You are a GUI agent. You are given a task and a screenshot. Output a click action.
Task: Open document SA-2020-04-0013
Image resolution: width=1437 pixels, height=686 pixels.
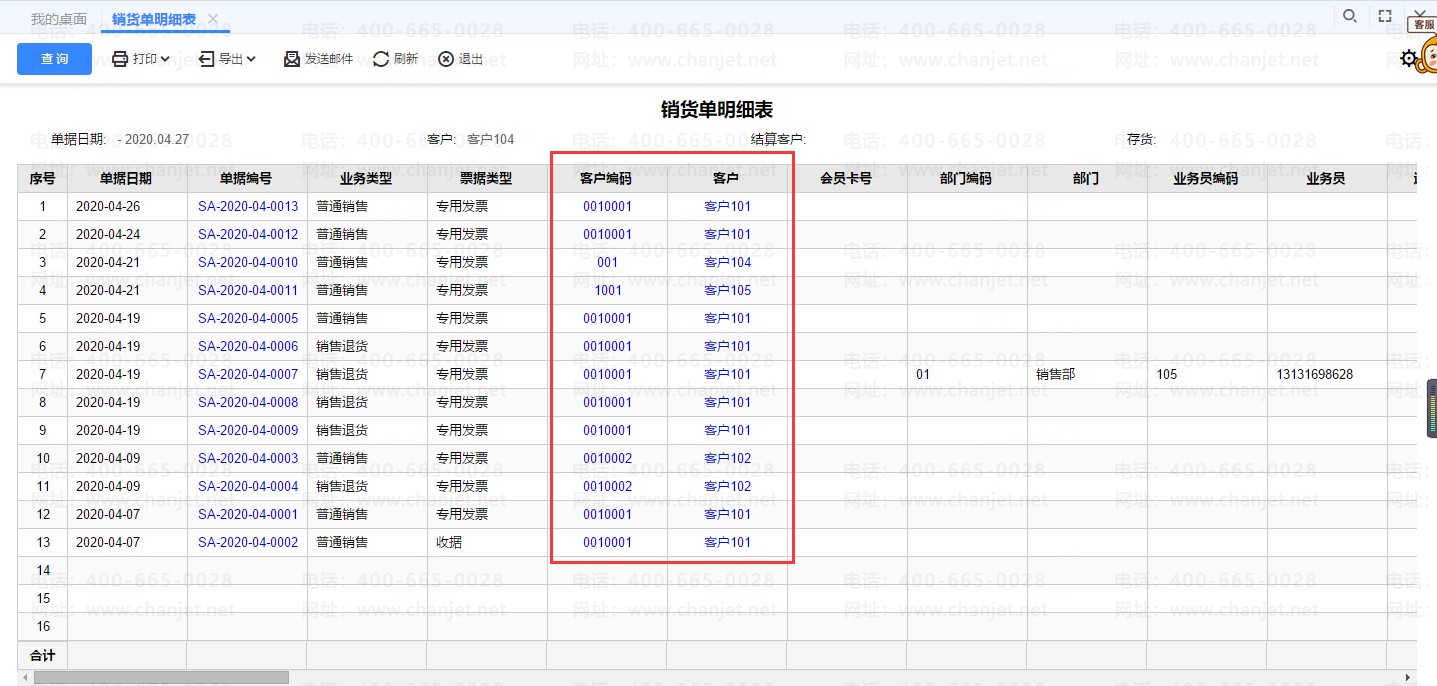coord(248,207)
